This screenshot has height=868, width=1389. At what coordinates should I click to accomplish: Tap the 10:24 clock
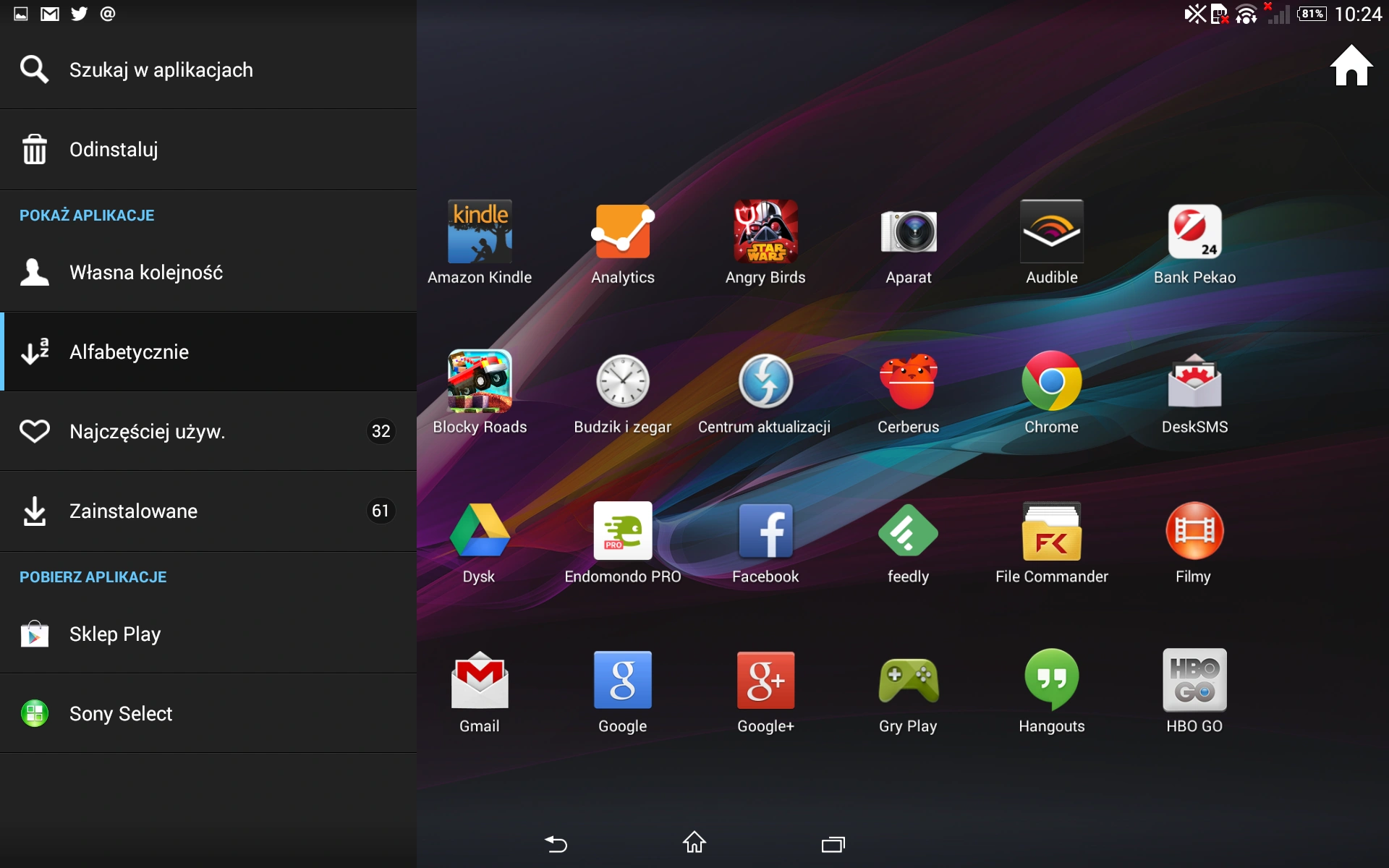point(1358,14)
